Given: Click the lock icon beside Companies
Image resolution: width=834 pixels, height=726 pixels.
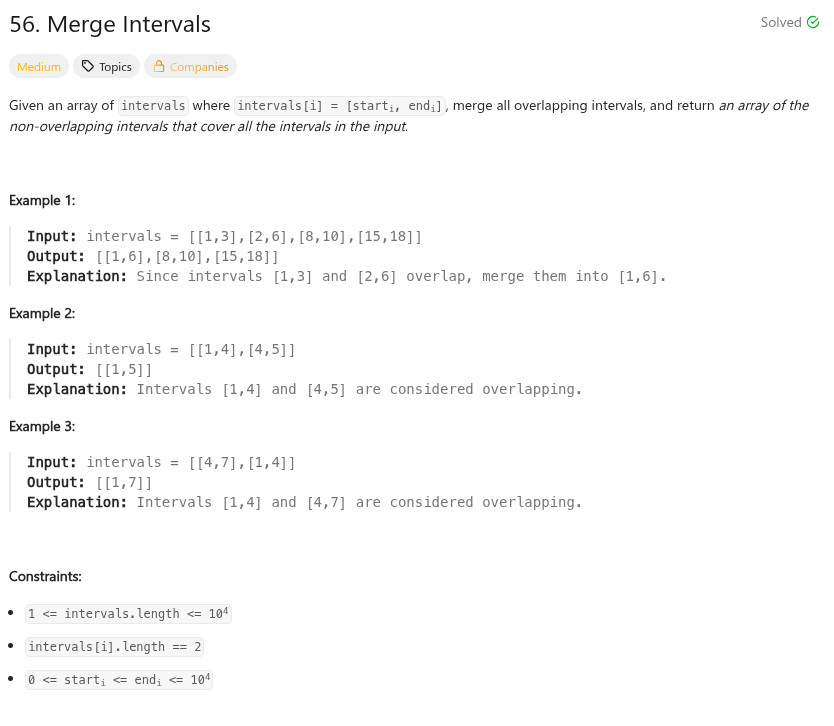Looking at the screenshot, I should tap(158, 67).
